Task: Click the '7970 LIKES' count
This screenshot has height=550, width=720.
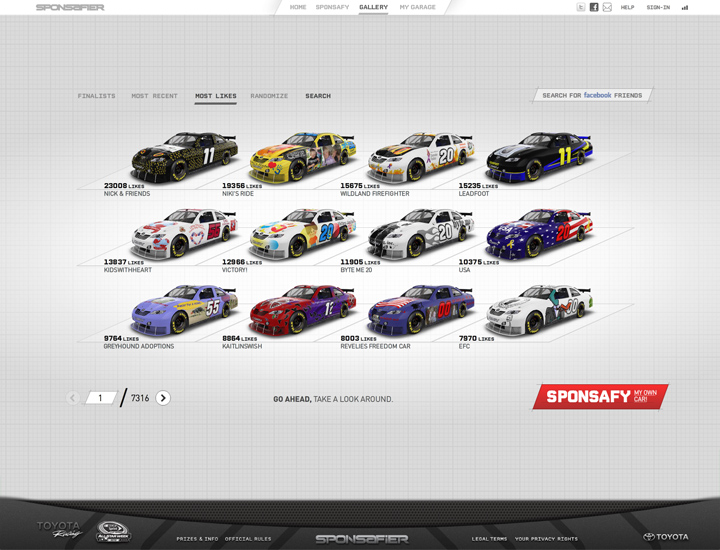Action: (x=476, y=338)
